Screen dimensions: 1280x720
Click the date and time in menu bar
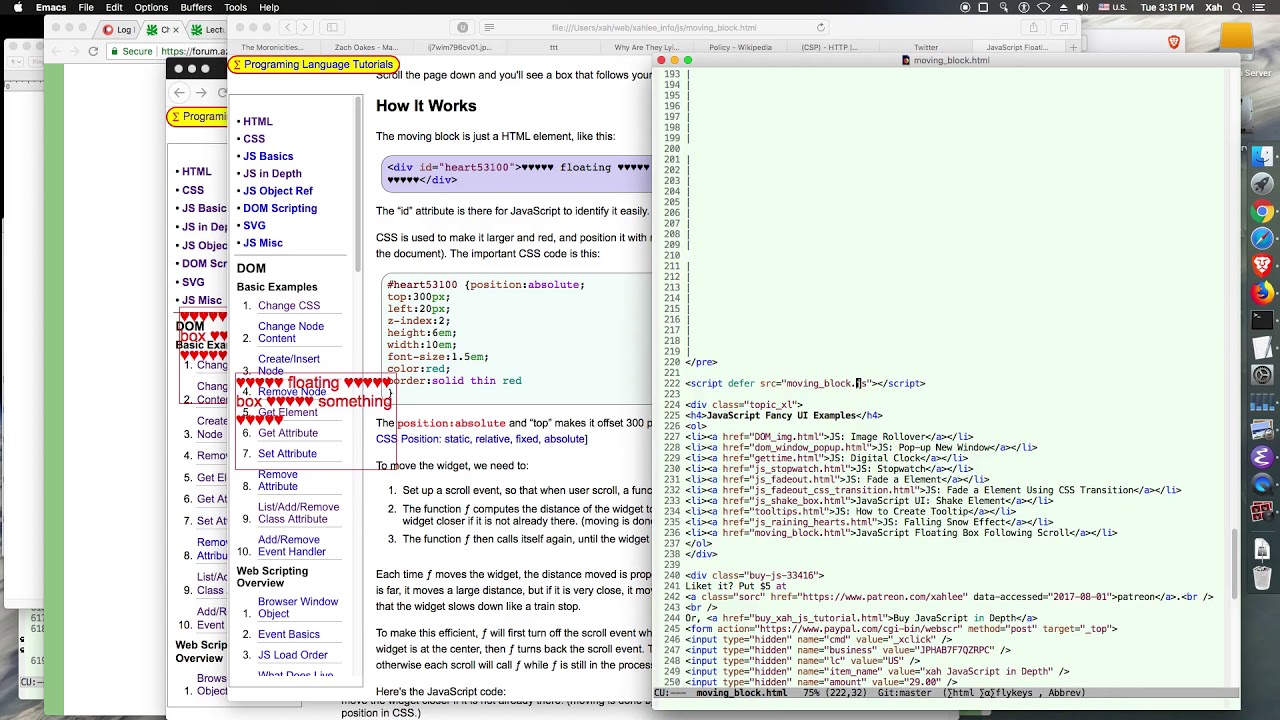(x=1167, y=7)
